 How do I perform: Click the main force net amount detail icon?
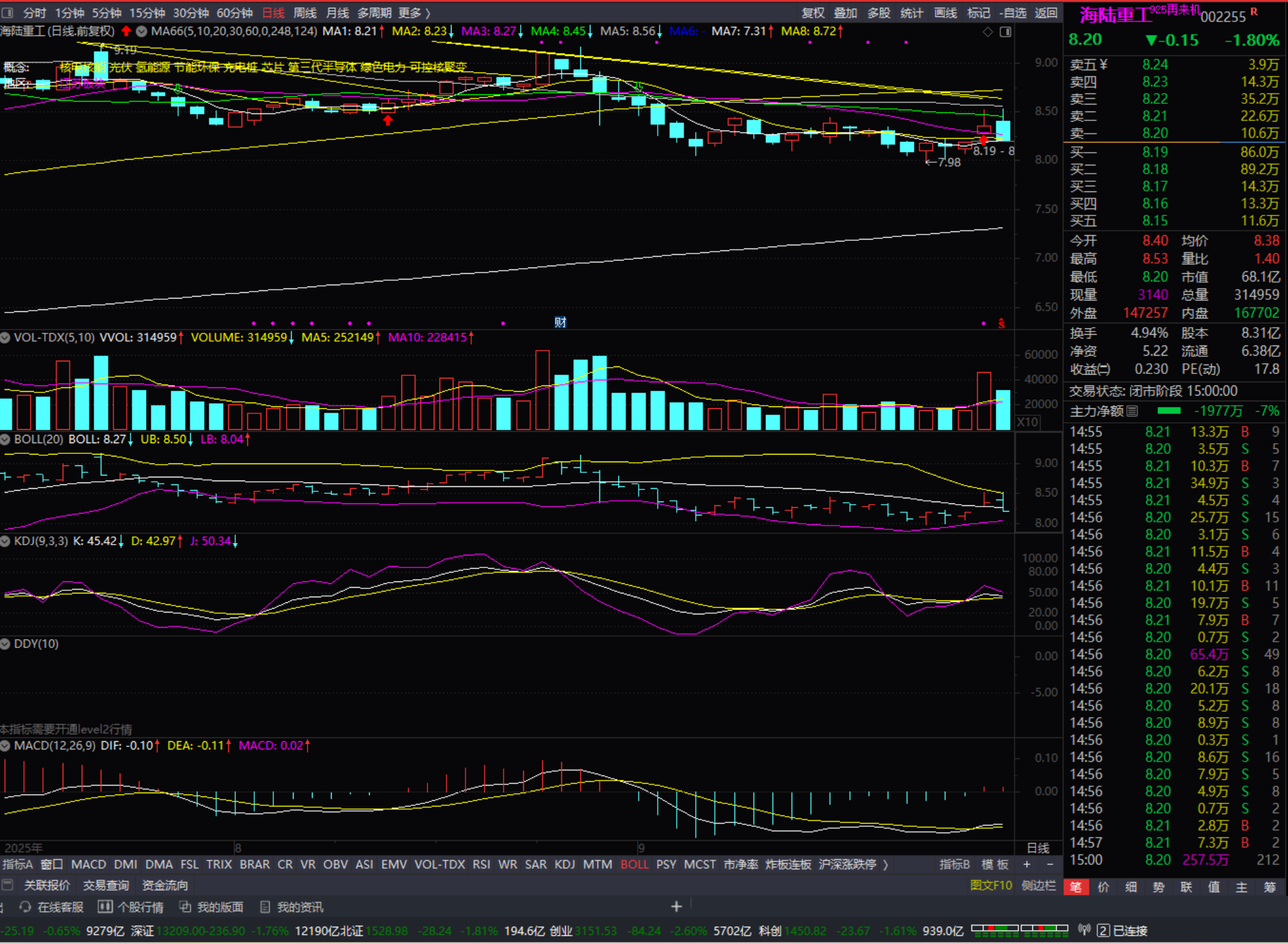click(x=1133, y=411)
